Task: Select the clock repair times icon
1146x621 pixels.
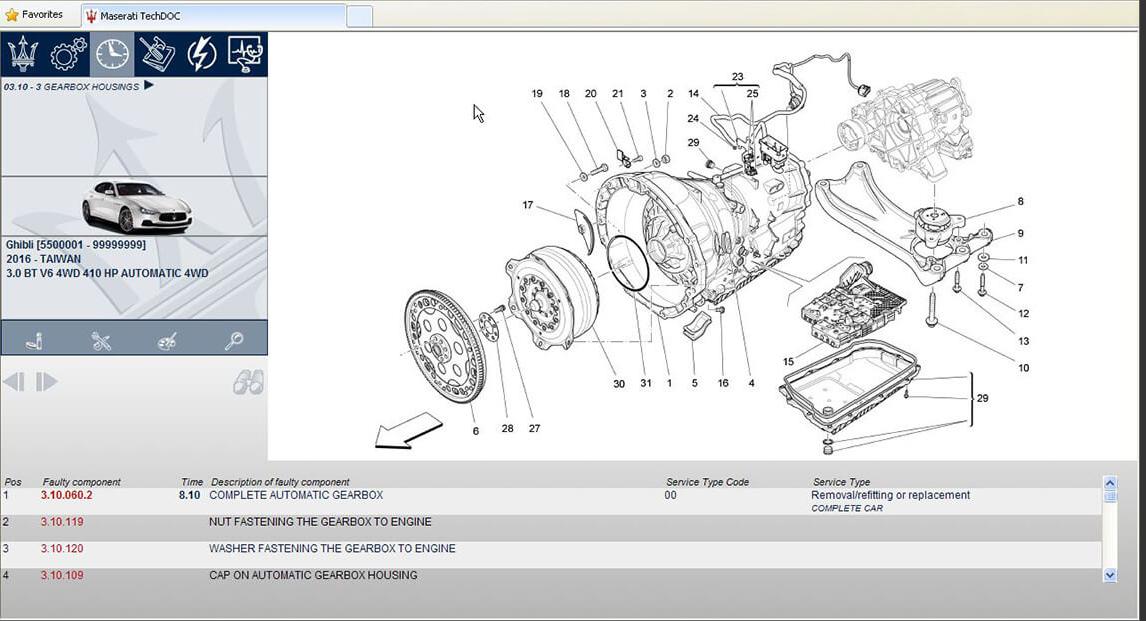Action: (x=112, y=54)
